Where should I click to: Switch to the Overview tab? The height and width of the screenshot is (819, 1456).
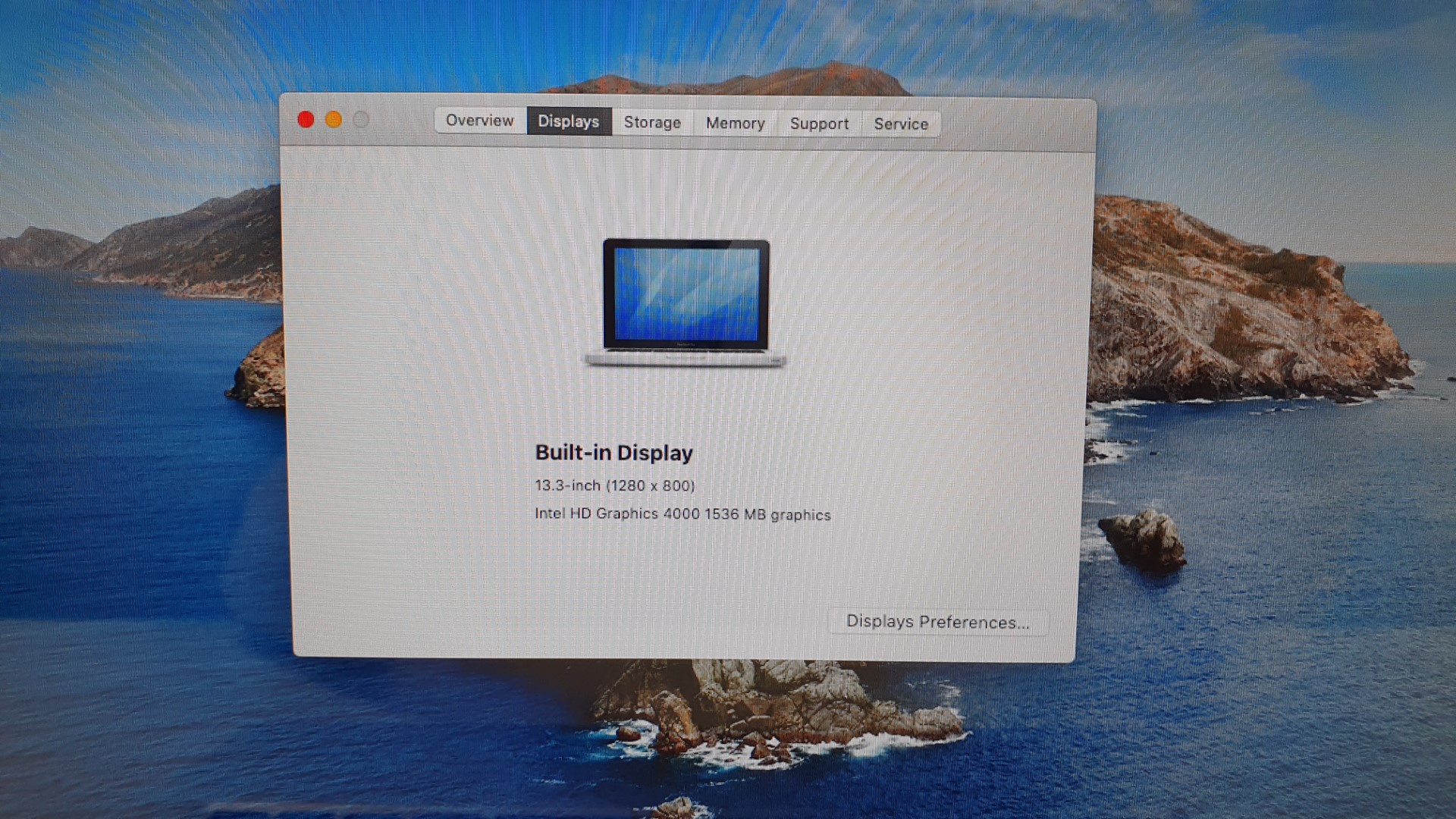(x=480, y=121)
